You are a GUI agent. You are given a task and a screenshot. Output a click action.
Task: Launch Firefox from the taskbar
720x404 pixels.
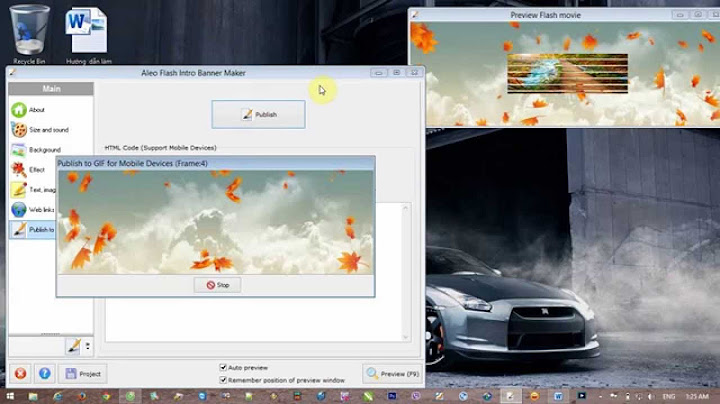click(82, 396)
